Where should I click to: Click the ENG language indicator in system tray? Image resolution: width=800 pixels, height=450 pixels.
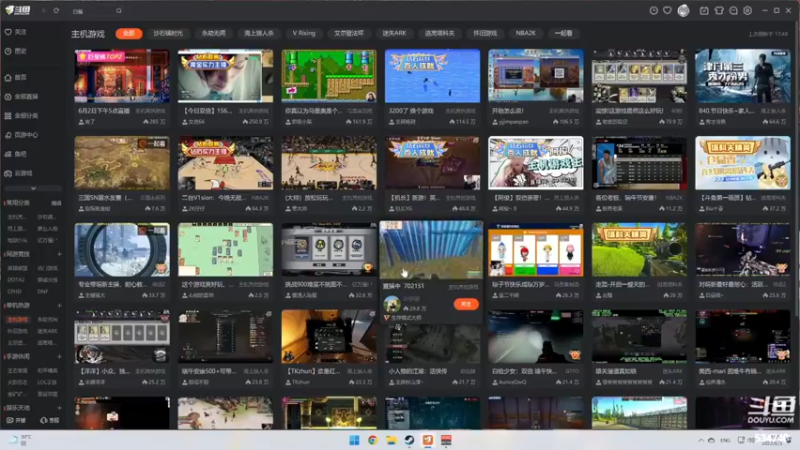coord(725,440)
